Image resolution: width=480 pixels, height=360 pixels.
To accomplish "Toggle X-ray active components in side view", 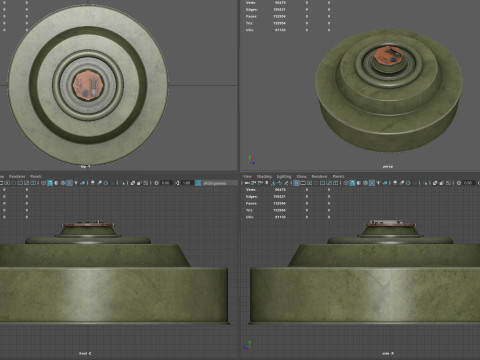I will (441, 183).
